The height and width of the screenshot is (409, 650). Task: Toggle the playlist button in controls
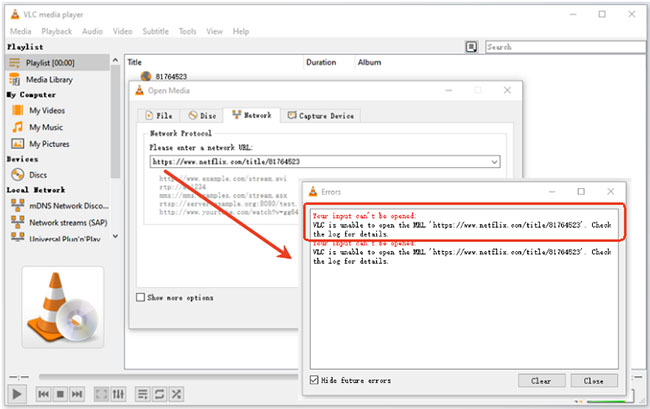click(x=143, y=394)
